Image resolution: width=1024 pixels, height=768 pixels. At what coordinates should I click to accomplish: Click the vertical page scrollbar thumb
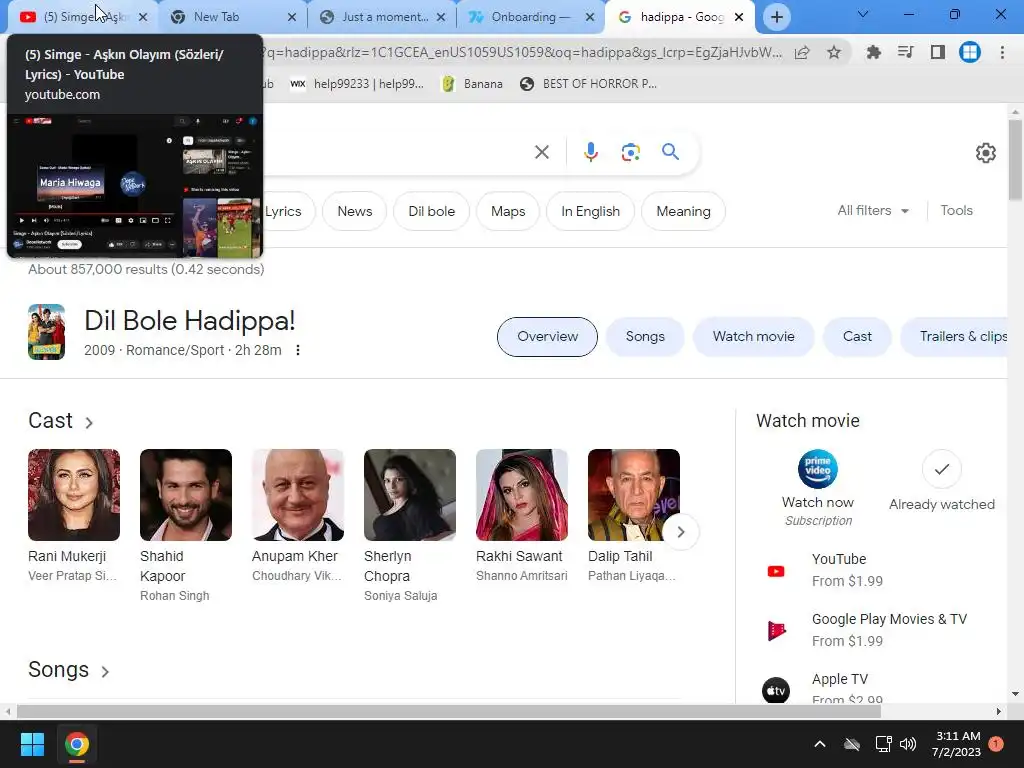click(x=1015, y=160)
